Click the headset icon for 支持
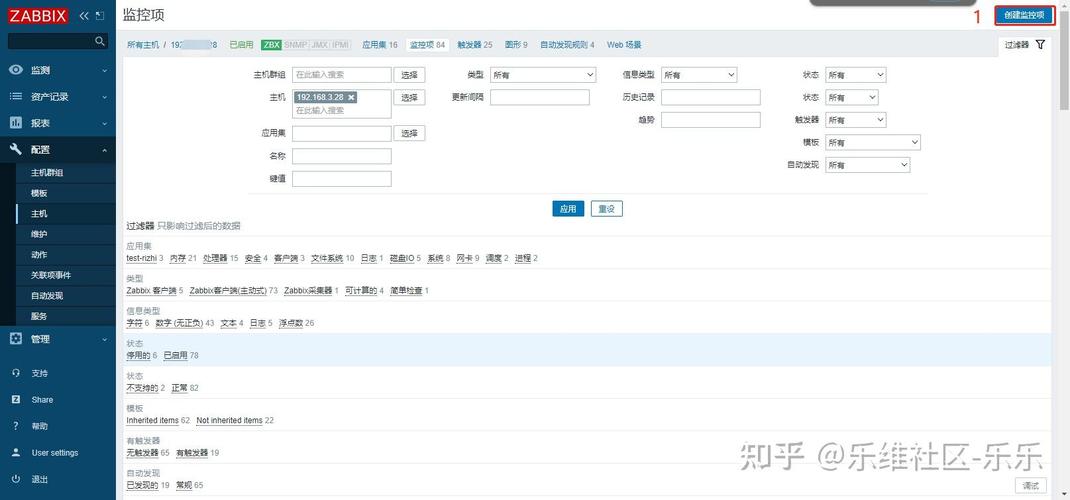 click(16, 373)
